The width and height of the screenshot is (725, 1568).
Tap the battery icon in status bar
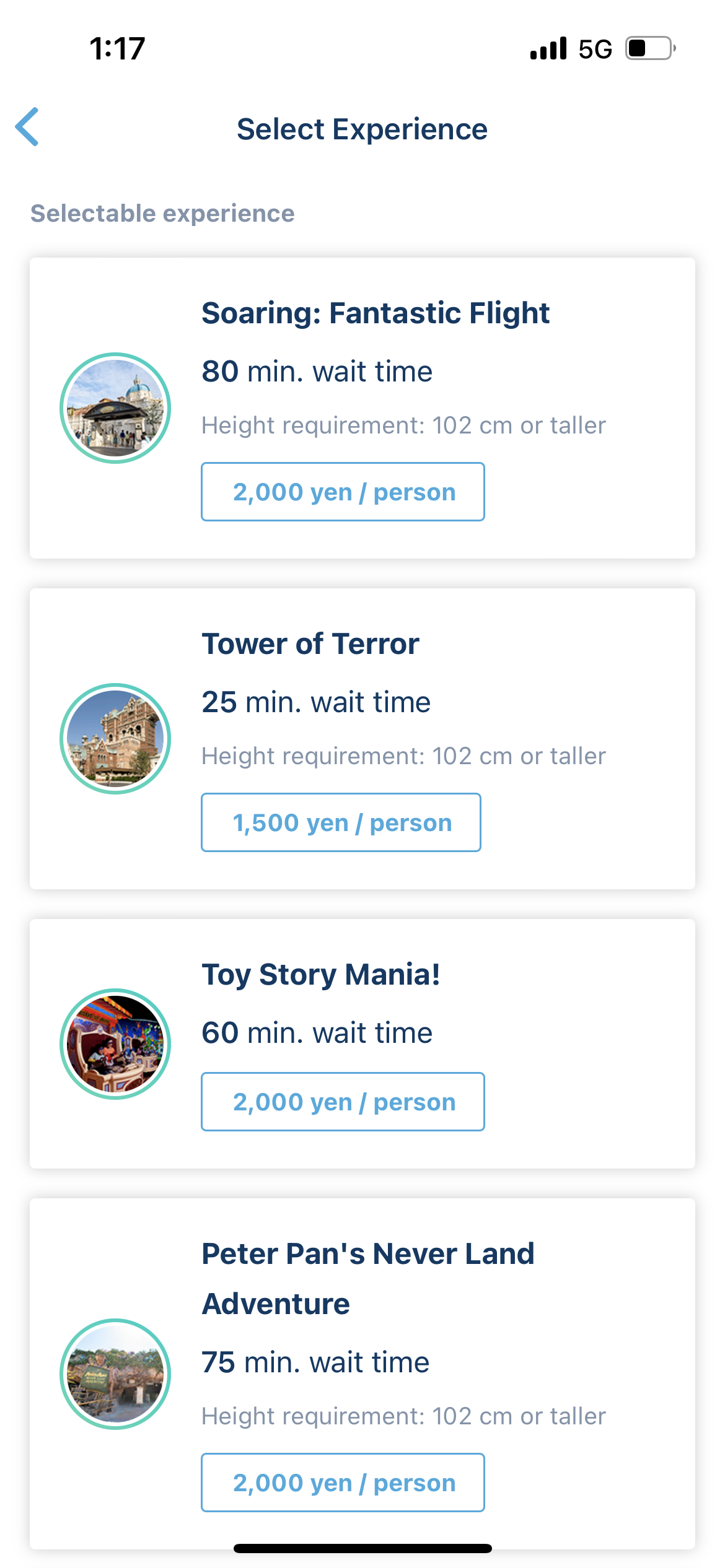(x=650, y=48)
